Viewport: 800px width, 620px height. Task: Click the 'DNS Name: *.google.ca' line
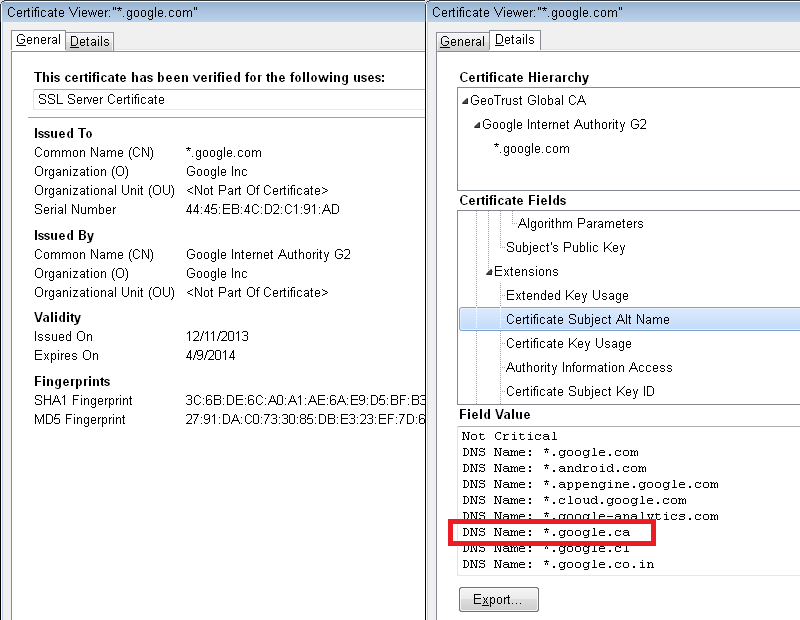pos(546,532)
